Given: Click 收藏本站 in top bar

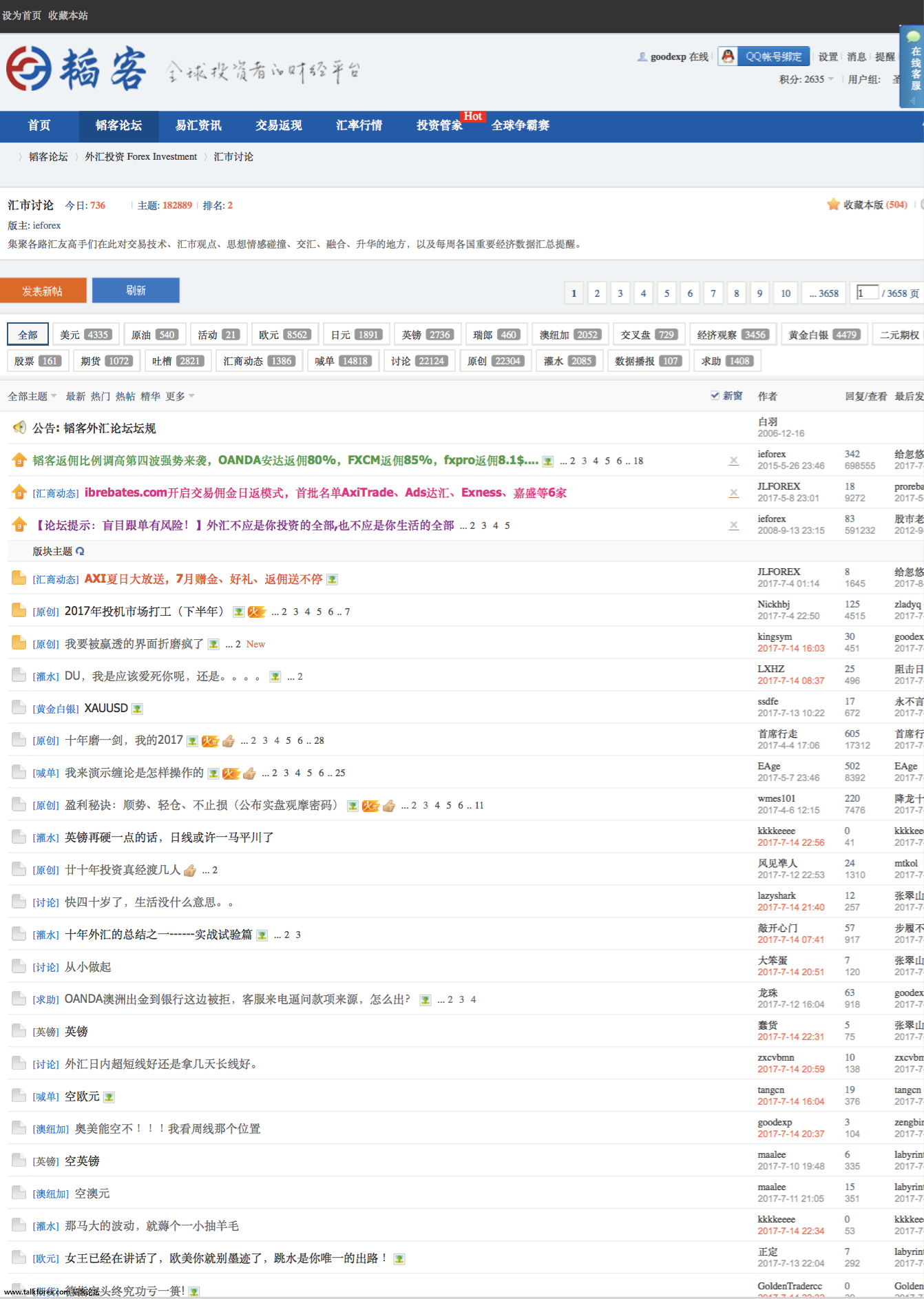Looking at the screenshot, I should pyautogui.click(x=68, y=15).
